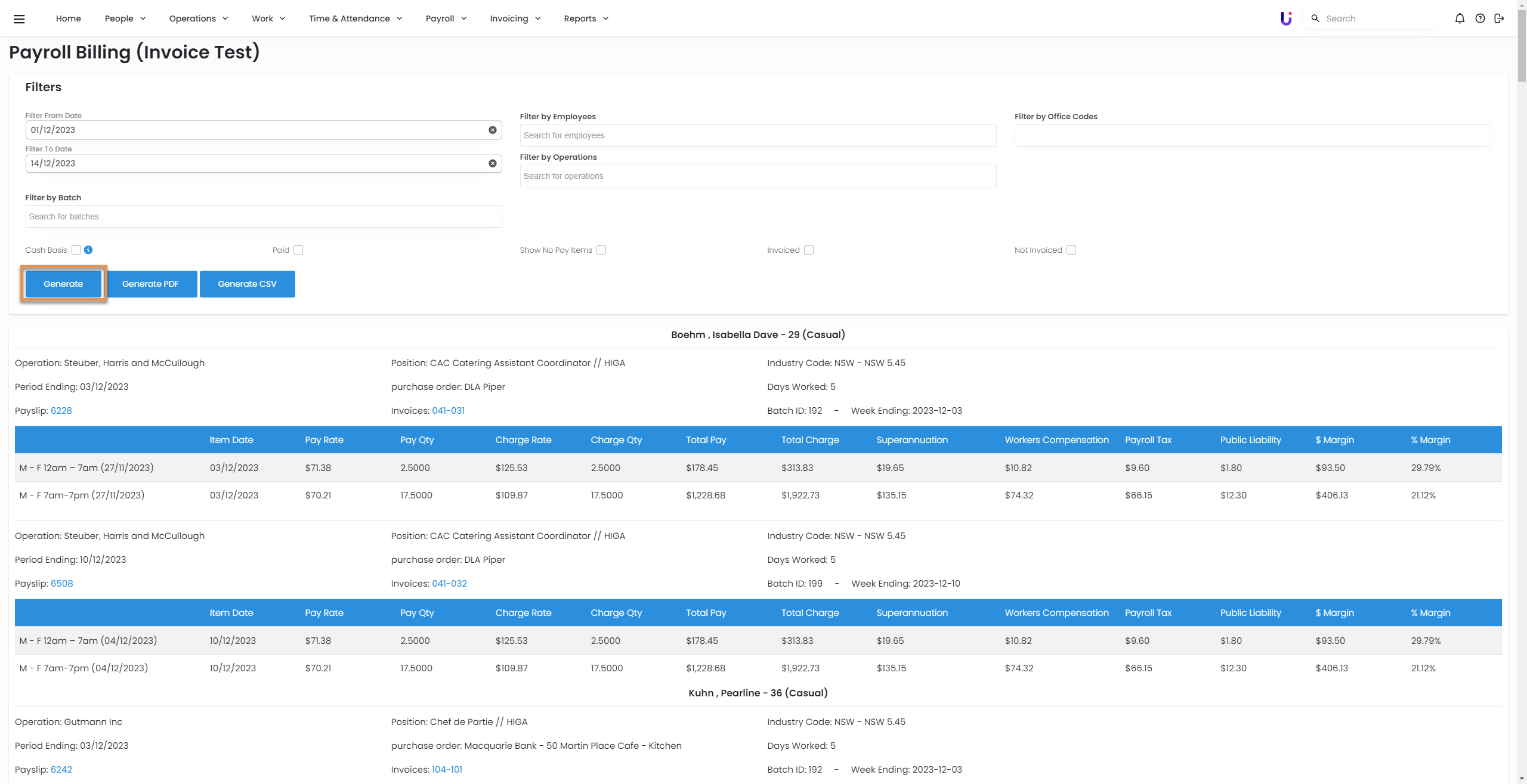The height and width of the screenshot is (784, 1527).
Task: Open the hamburger sidebar menu
Action: tap(19, 18)
